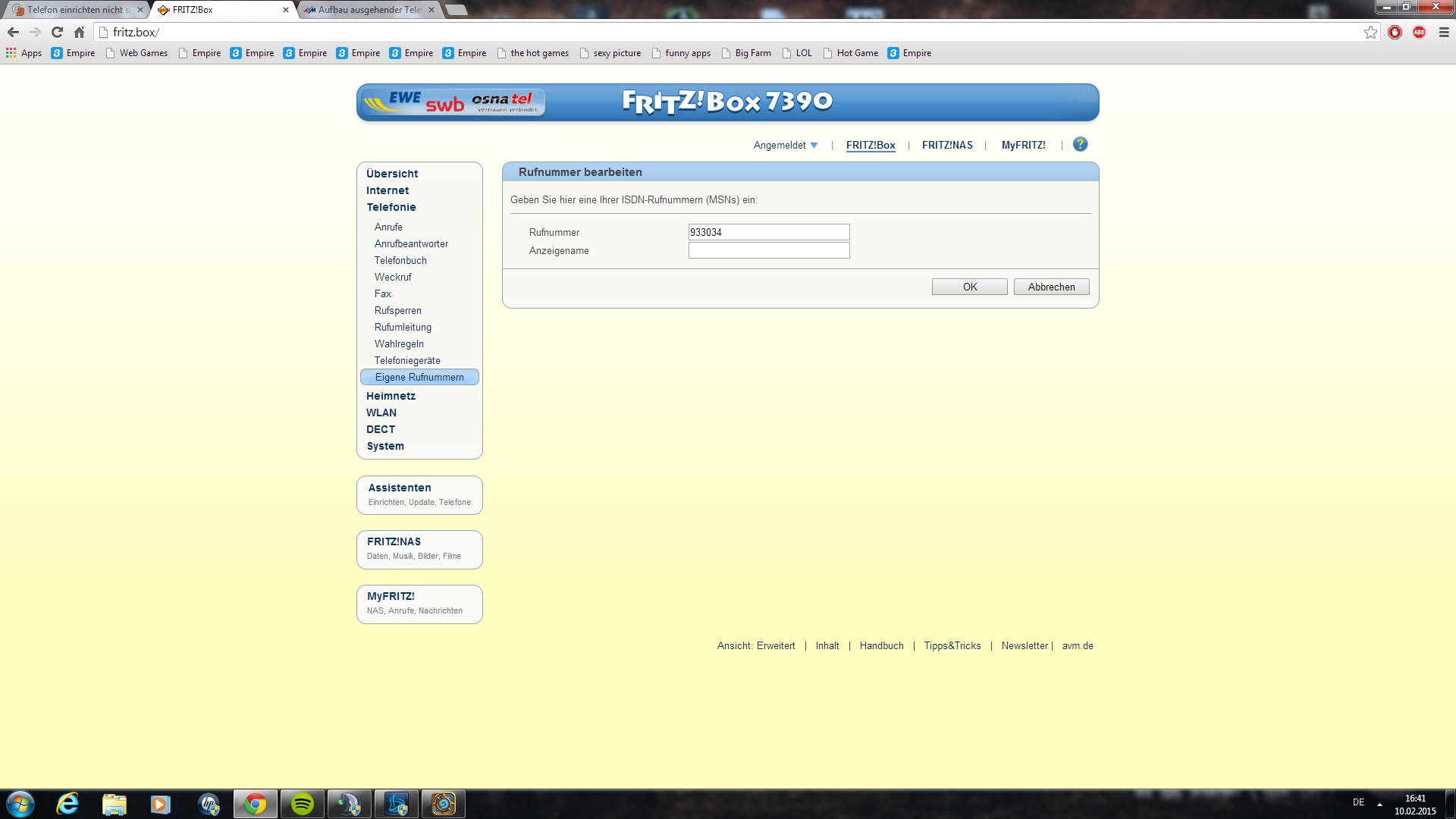1456x819 pixels.
Task: Open the Handbuch footer link
Action: tap(881, 645)
